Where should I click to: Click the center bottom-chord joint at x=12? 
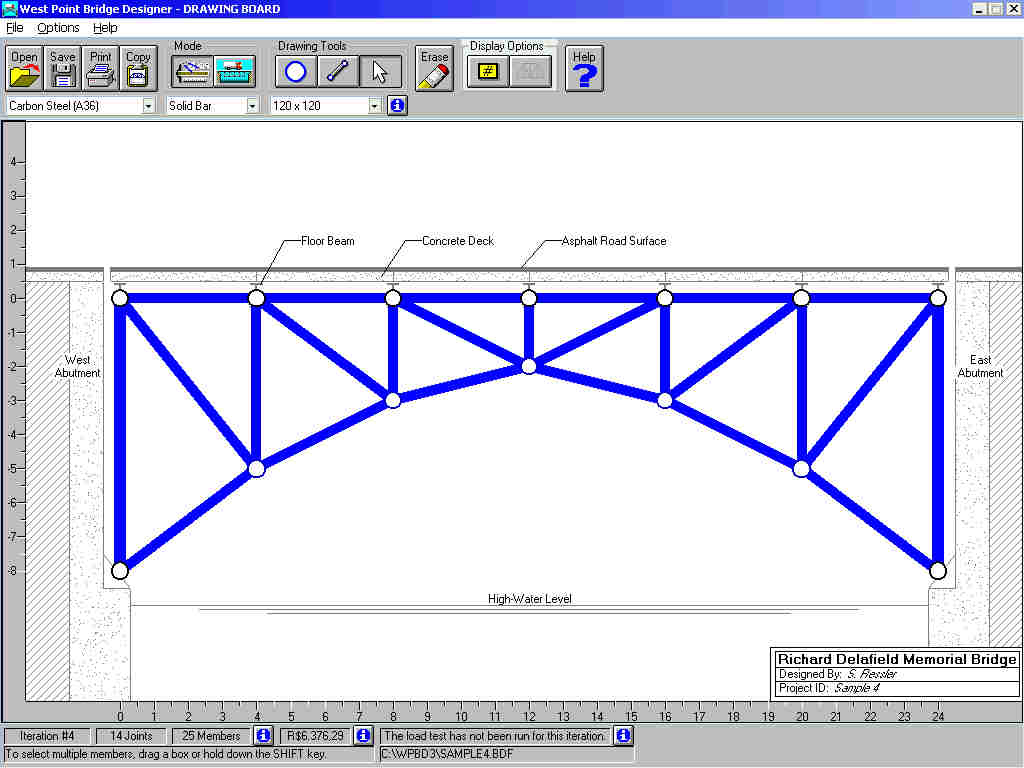529,366
